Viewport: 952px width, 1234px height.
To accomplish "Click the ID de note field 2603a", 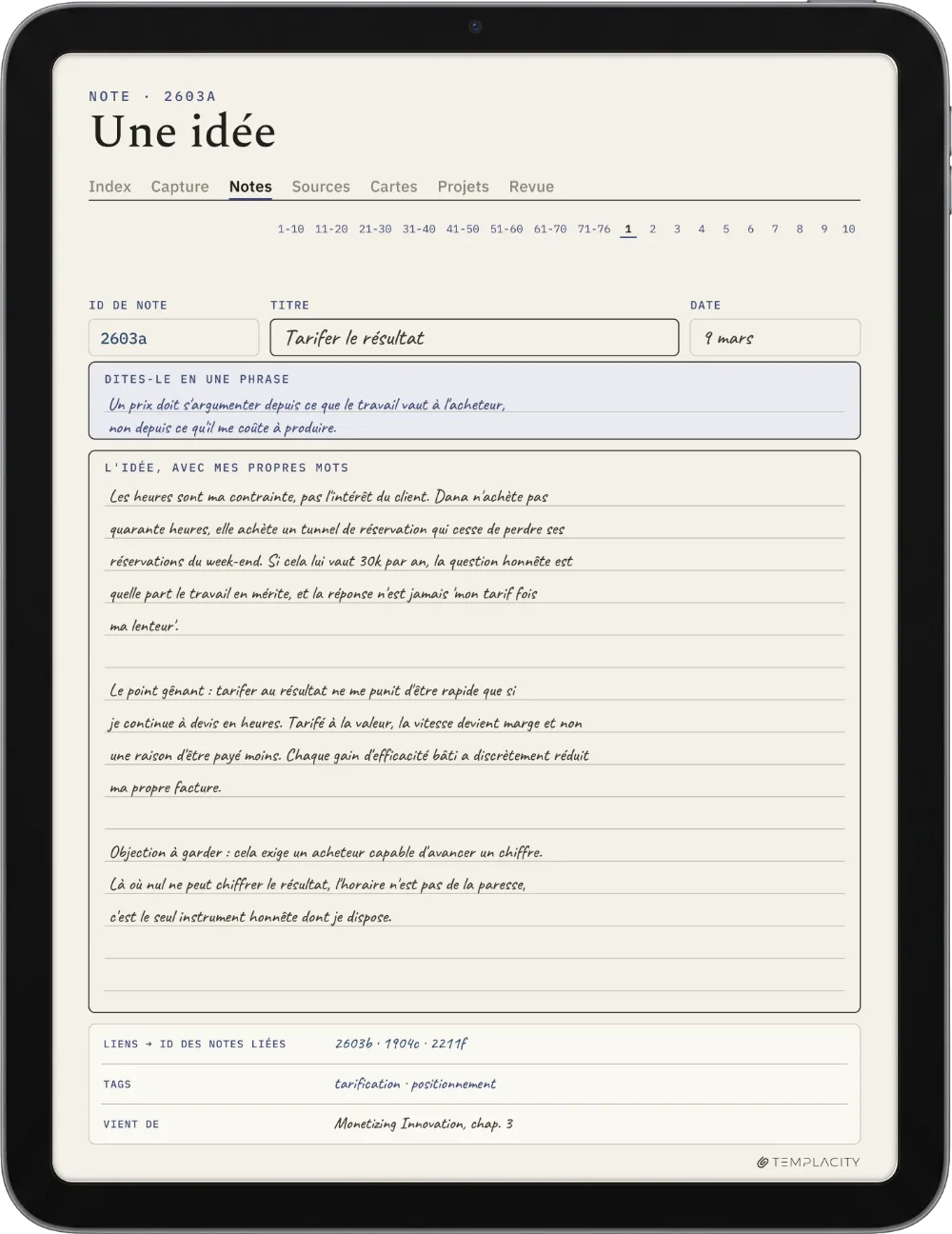I will click(x=173, y=338).
